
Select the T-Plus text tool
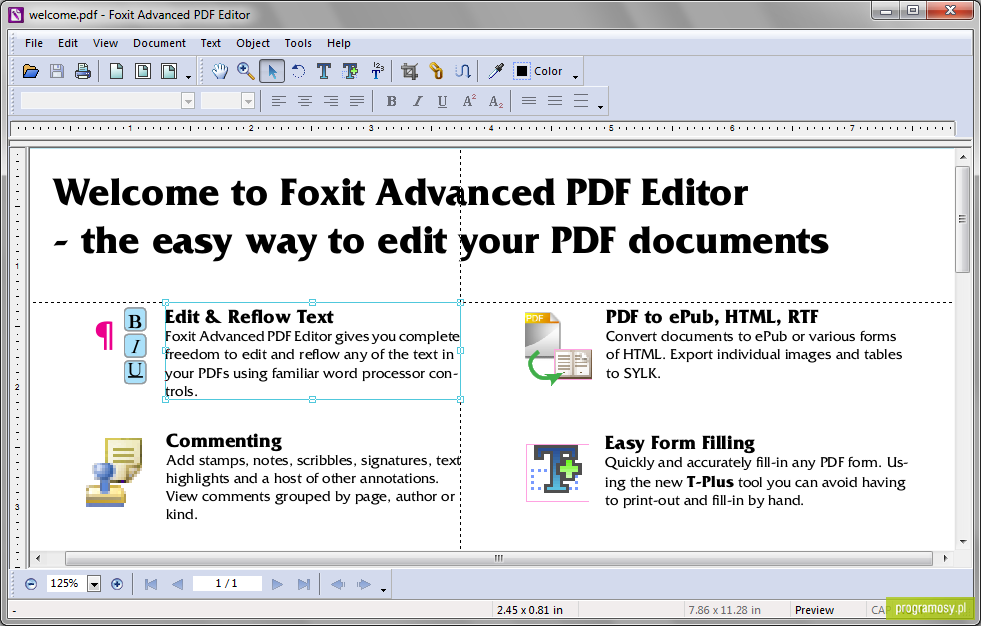tap(350, 71)
